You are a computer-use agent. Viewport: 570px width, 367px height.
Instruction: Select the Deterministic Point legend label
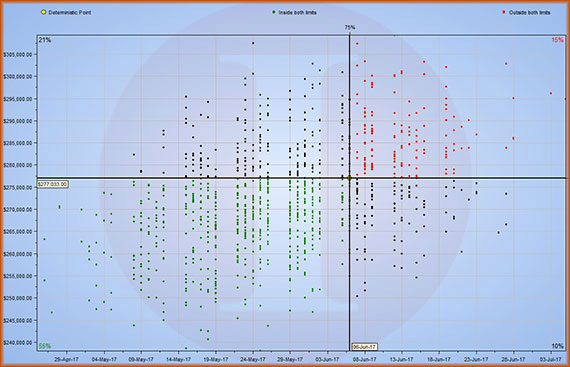click(70, 13)
